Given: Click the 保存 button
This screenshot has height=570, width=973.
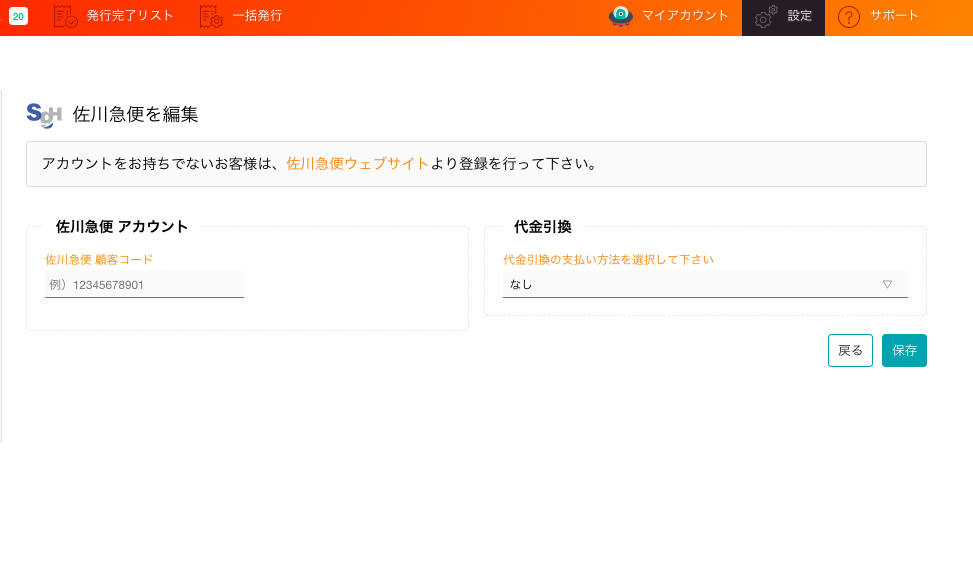Looking at the screenshot, I should [904, 350].
